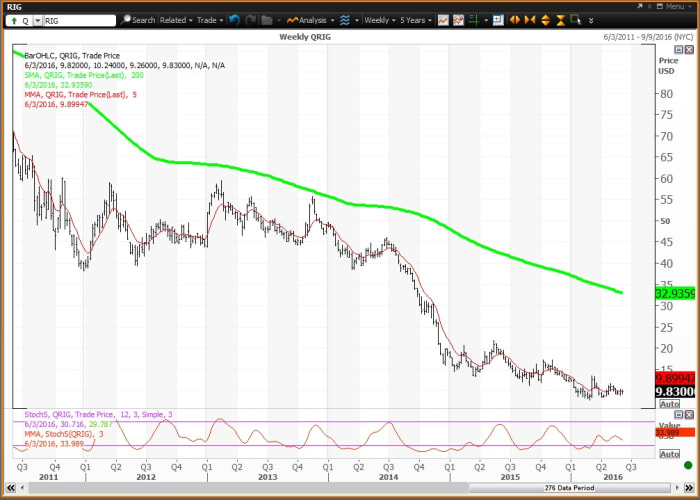Click the blue undo arrow icon
This screenshot has width=700, height=500.
(234, 20)
